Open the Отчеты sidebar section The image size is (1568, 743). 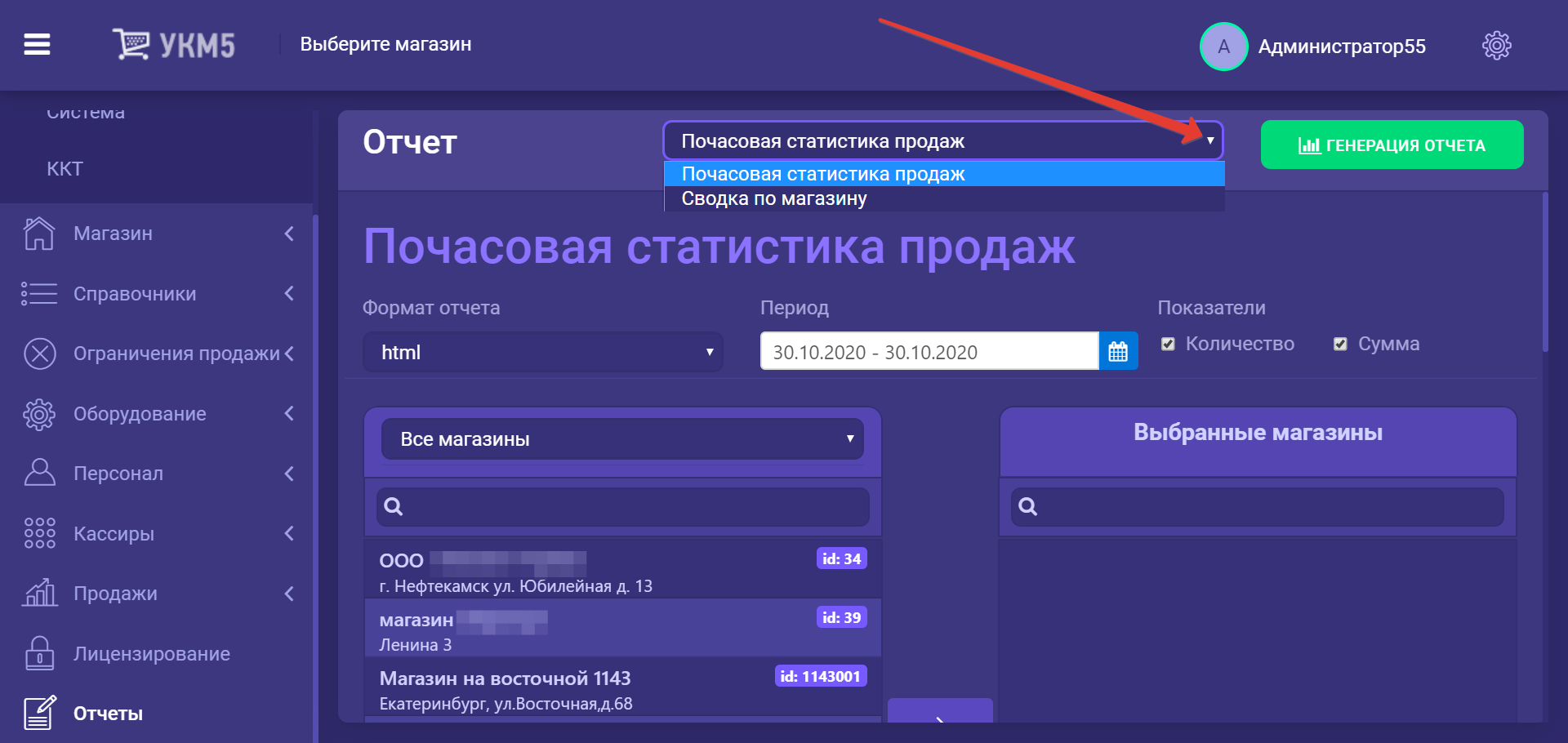click(x=108, y=714)
